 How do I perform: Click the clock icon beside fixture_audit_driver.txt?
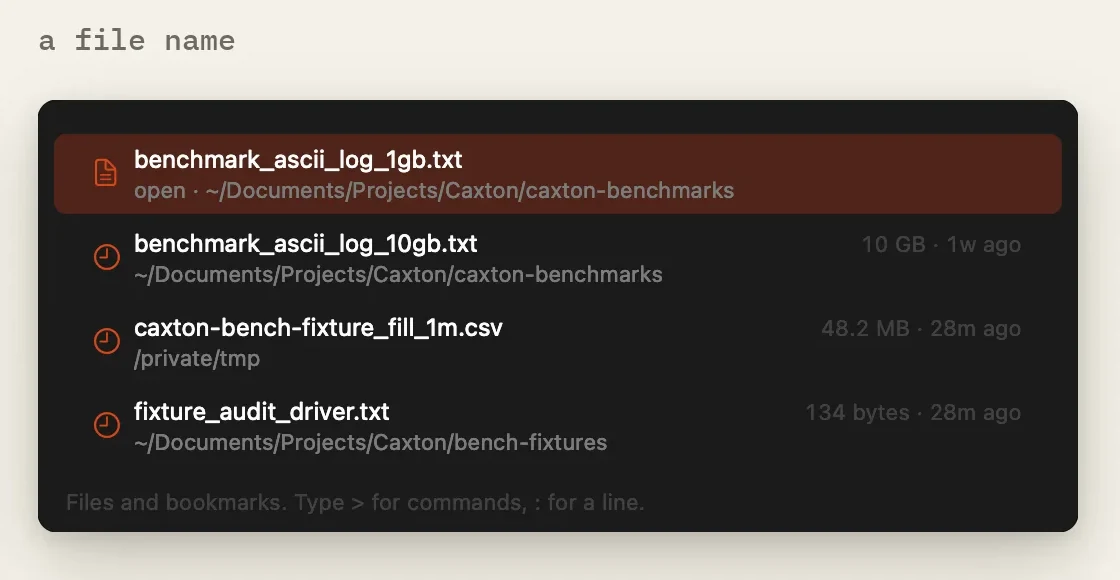click(x=106, y=425)
